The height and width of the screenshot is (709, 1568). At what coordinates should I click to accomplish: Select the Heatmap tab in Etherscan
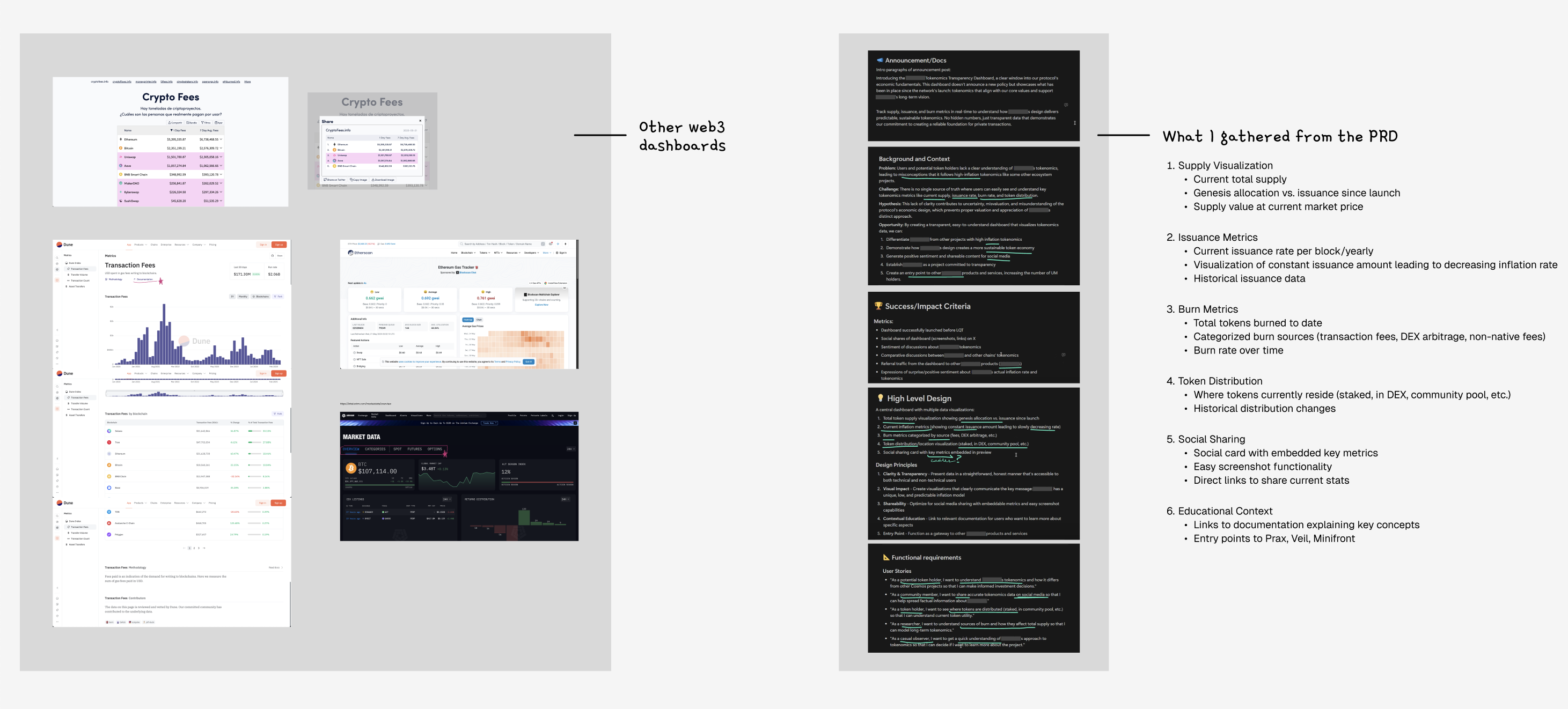[468, 320]
